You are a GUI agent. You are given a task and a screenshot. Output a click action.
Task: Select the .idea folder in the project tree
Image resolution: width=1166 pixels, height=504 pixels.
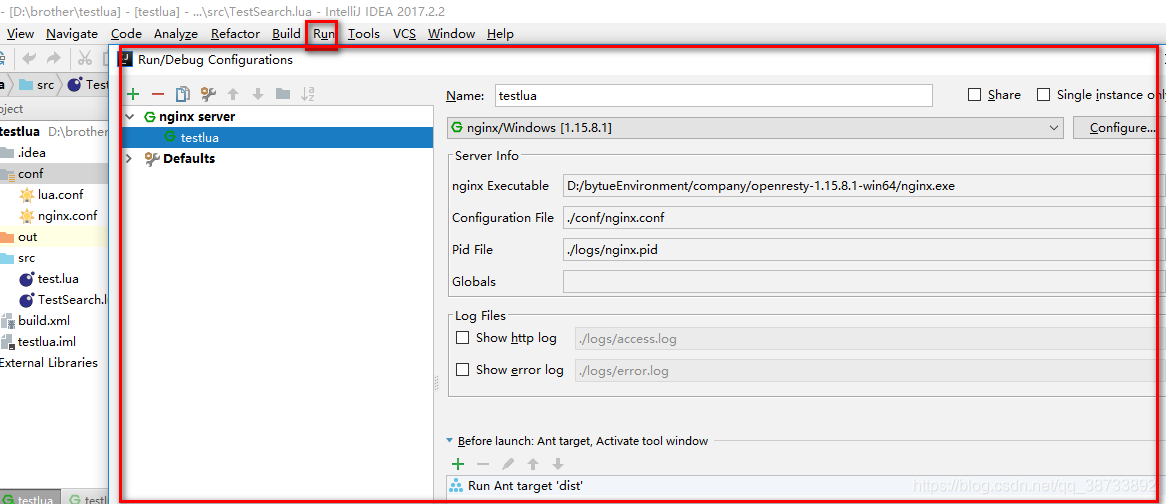click(x=31, y=152)
